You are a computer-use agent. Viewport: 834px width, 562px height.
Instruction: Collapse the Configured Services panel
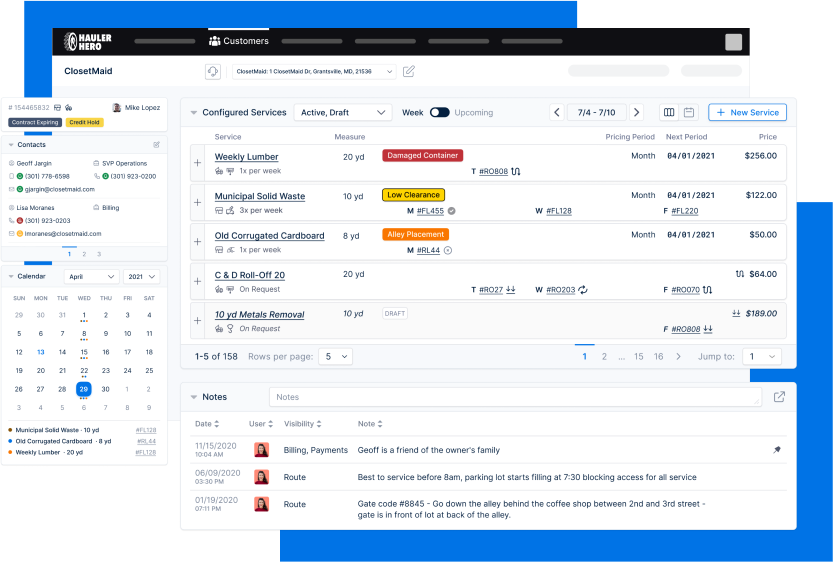194,113
